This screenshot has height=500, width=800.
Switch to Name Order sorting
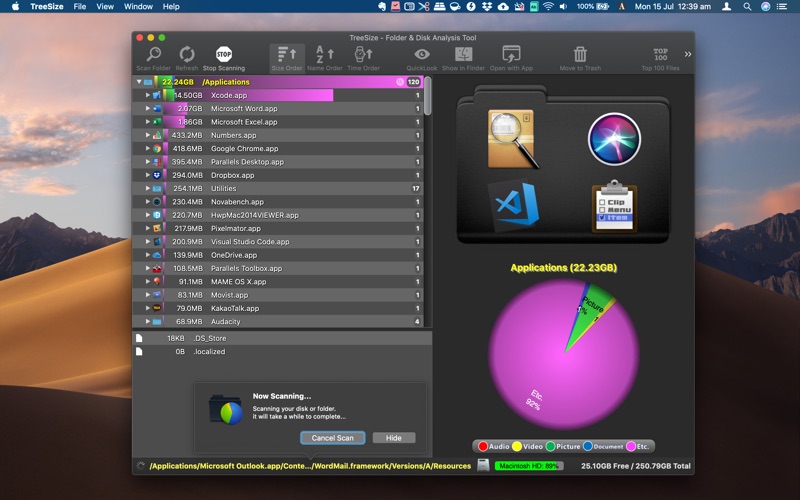click(324, 54)
